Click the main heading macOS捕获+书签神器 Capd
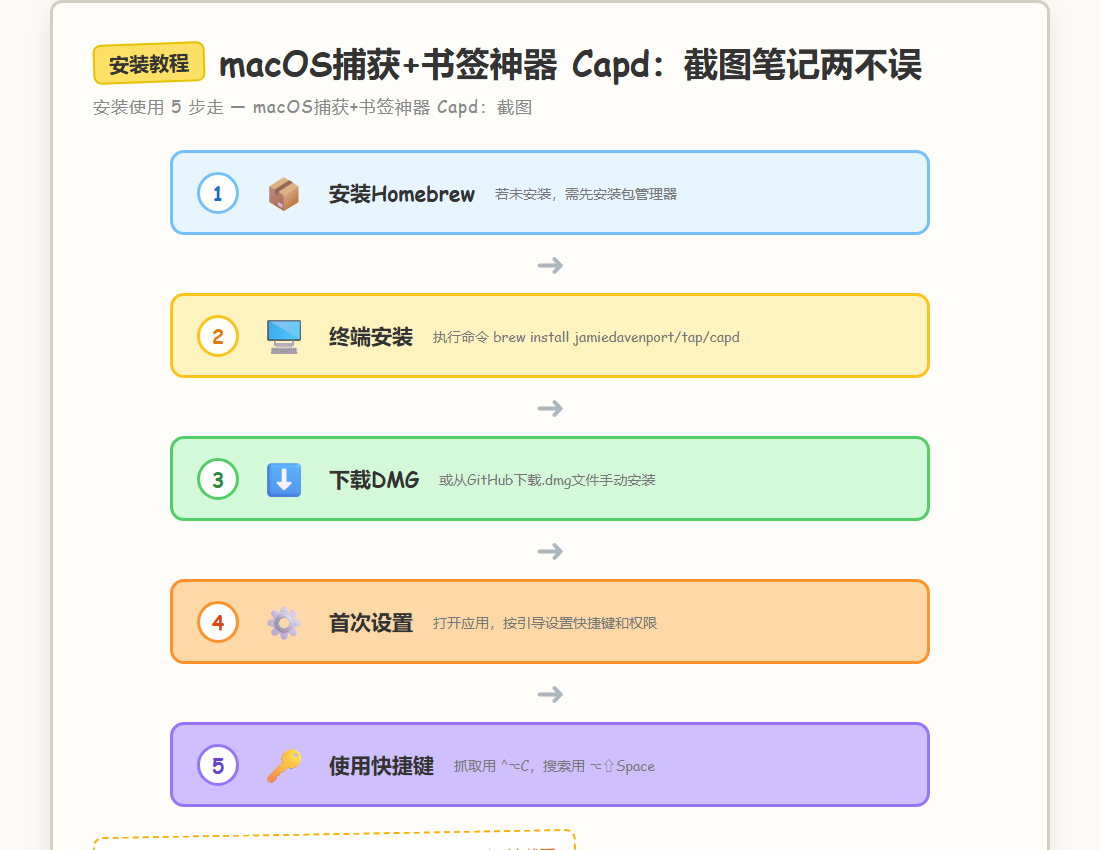The height and width of the screenshot is (850, 1100). [570, 65]
